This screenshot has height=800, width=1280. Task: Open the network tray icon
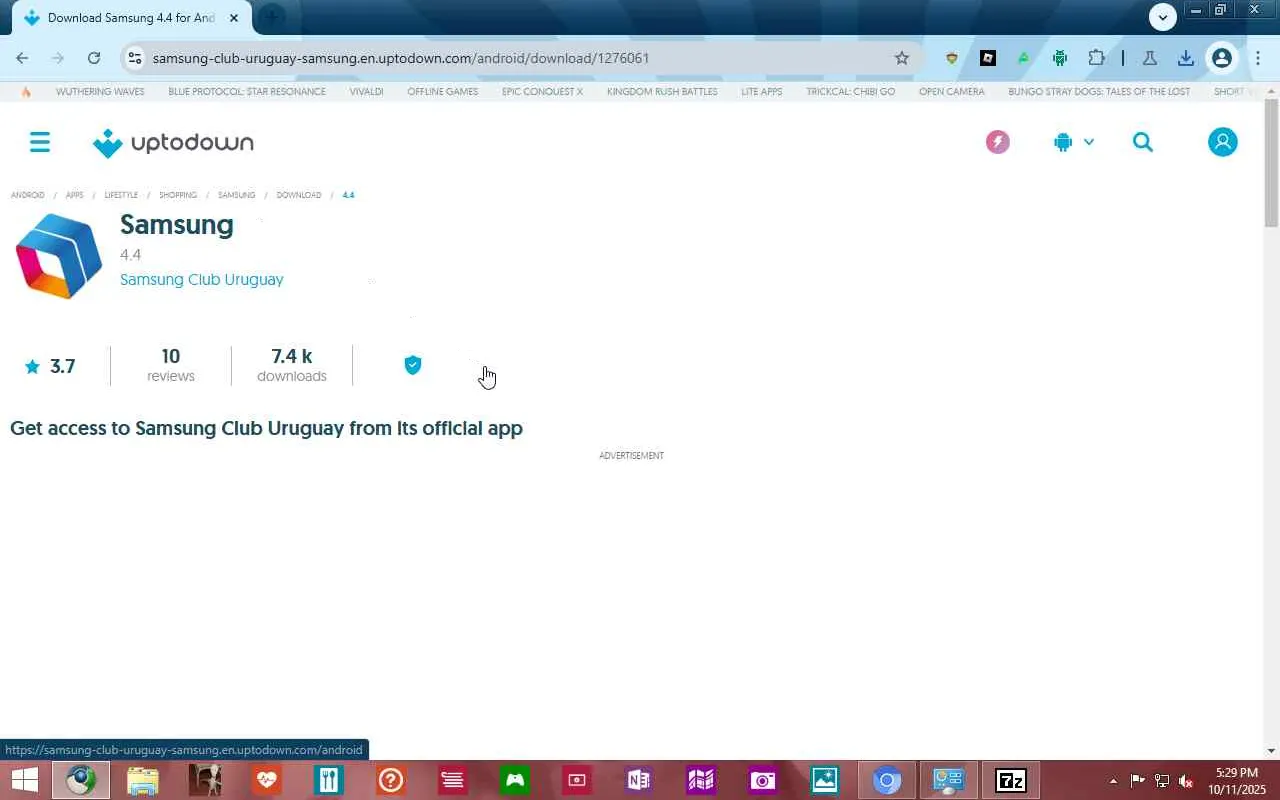pyautogui.click(x=1162, y=781)
